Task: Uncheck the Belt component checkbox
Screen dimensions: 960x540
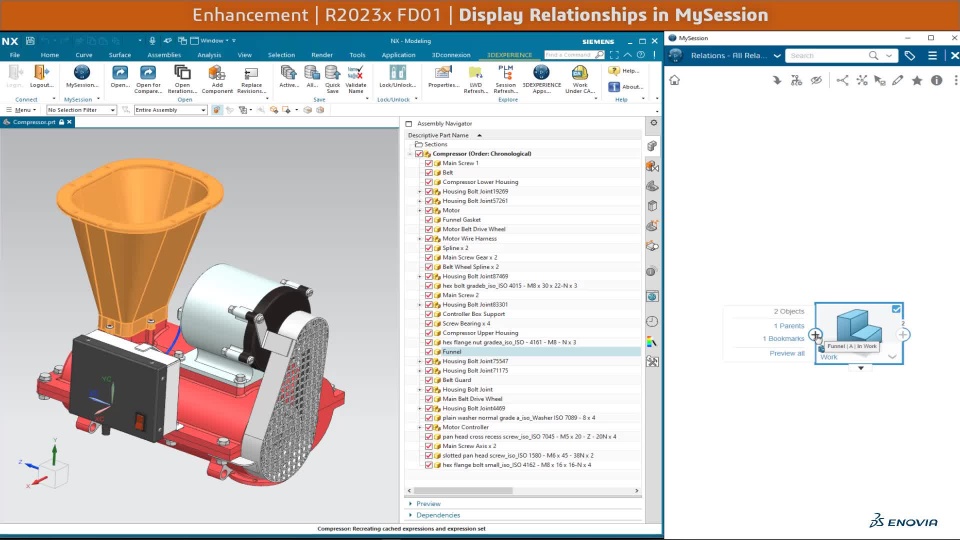Action: pos(429,173)
